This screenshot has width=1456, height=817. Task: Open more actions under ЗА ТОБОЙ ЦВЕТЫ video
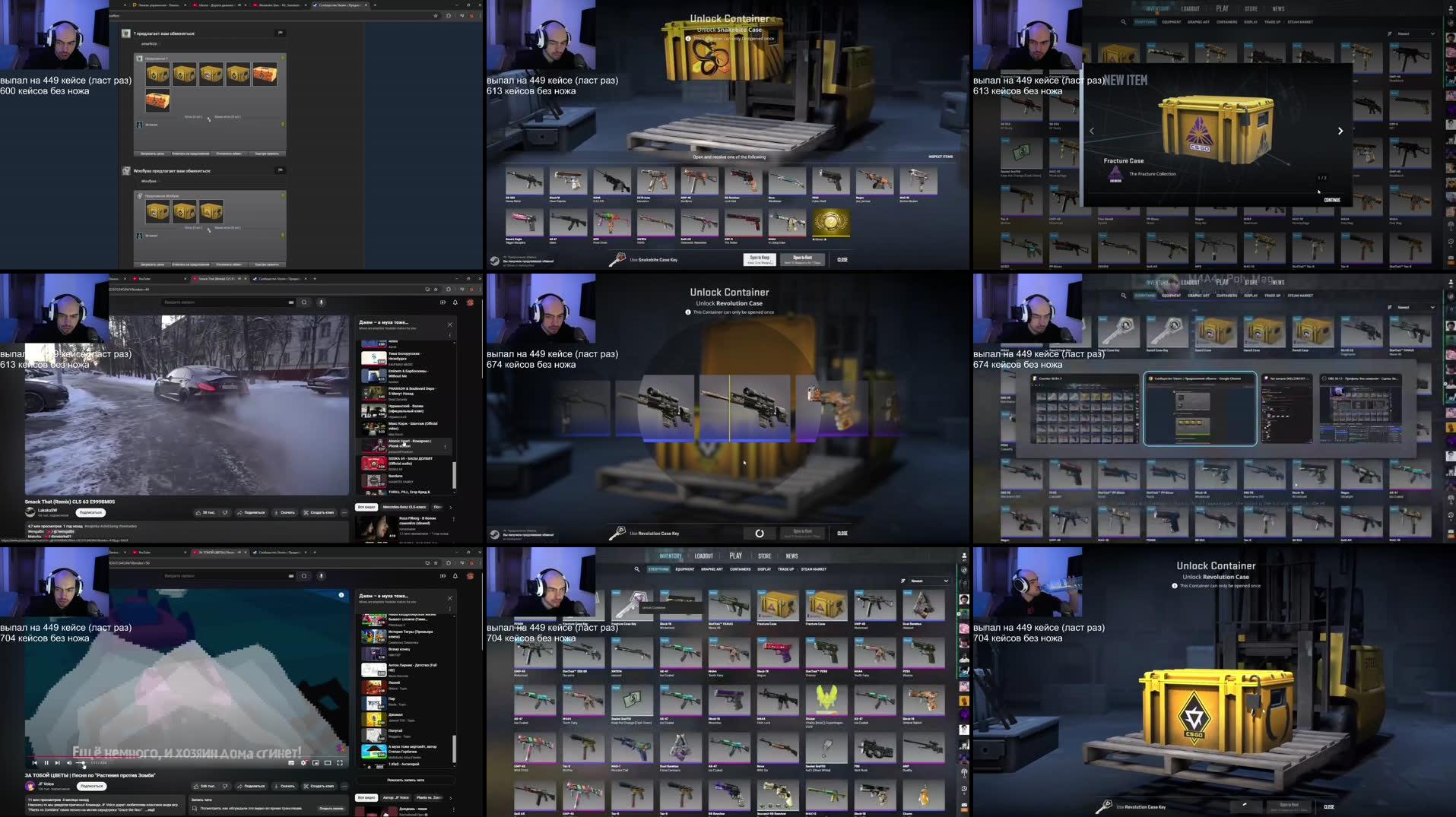[344, 786]
